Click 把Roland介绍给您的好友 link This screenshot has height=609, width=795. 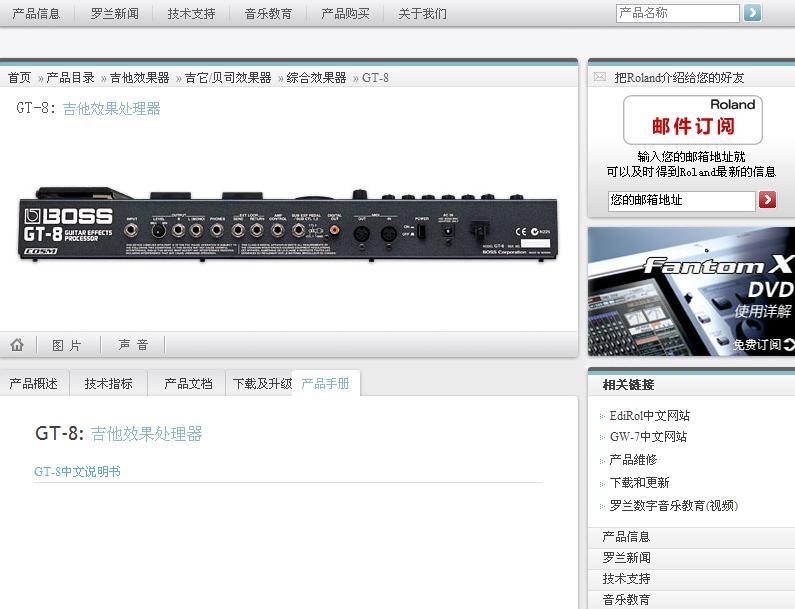(679, 78)
